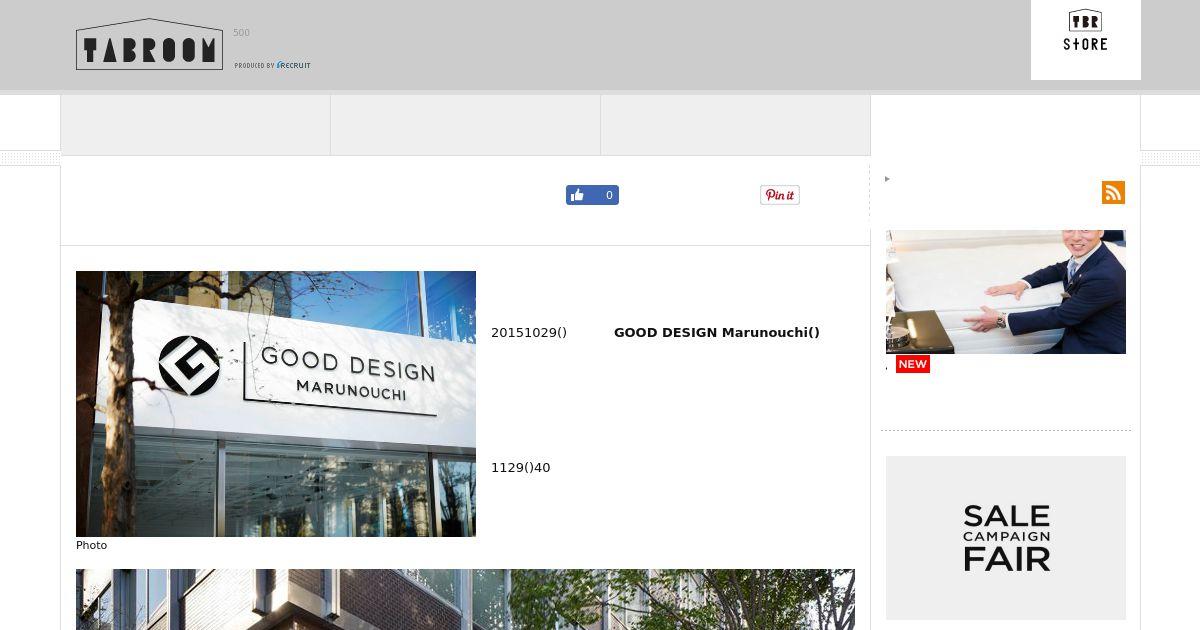Click the TABROOM logo
Image resolution: width=1200 pixels, height=630 pixels.
[149, 44]
